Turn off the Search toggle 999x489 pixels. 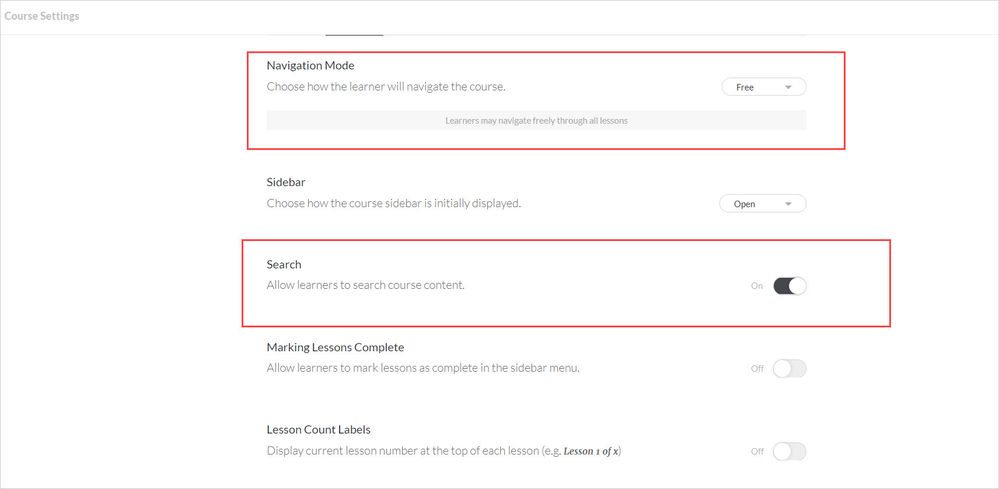789,286
